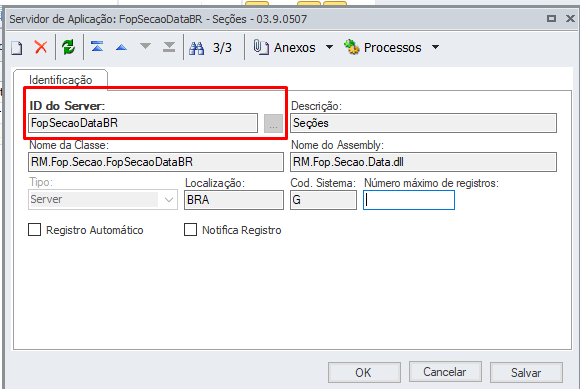580x389 pixels.
Task: Create a new record with blank page icon
Action: [17, 48]
